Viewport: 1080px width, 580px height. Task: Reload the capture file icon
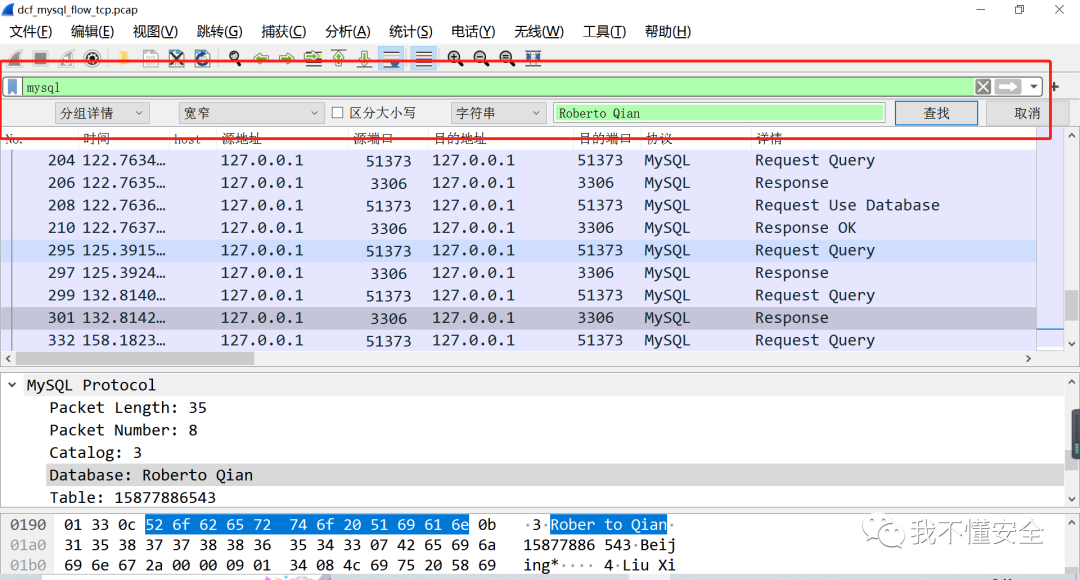click(x=202, y=59)
